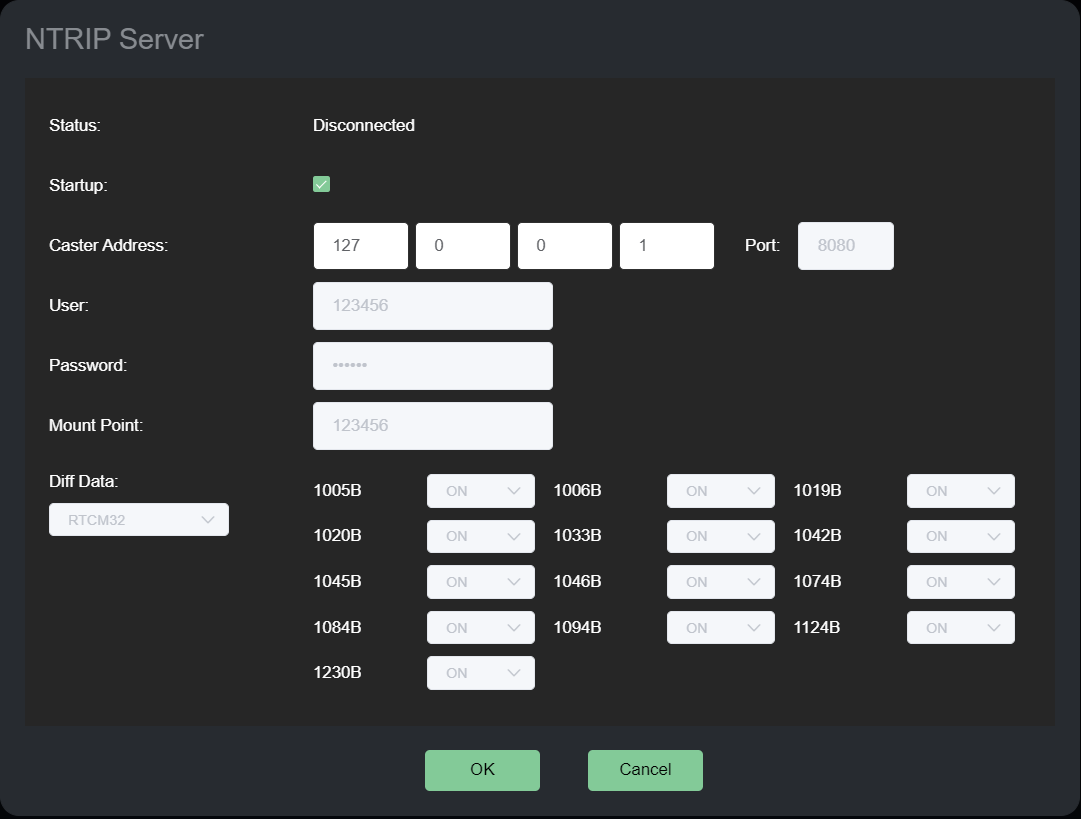1081x819 pixels.
Task: Click the last Caster Address octet field
Action: pos(666,246)
